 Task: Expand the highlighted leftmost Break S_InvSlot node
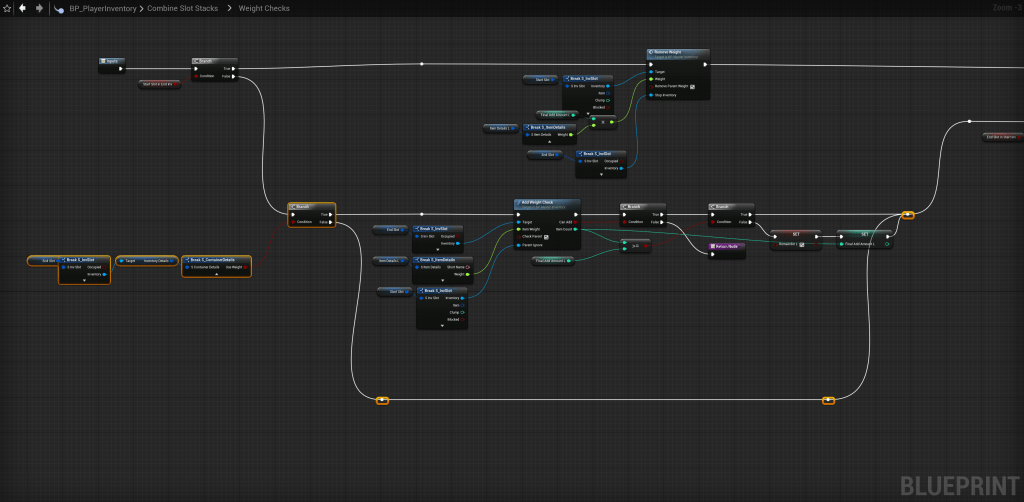click(84, 281)
